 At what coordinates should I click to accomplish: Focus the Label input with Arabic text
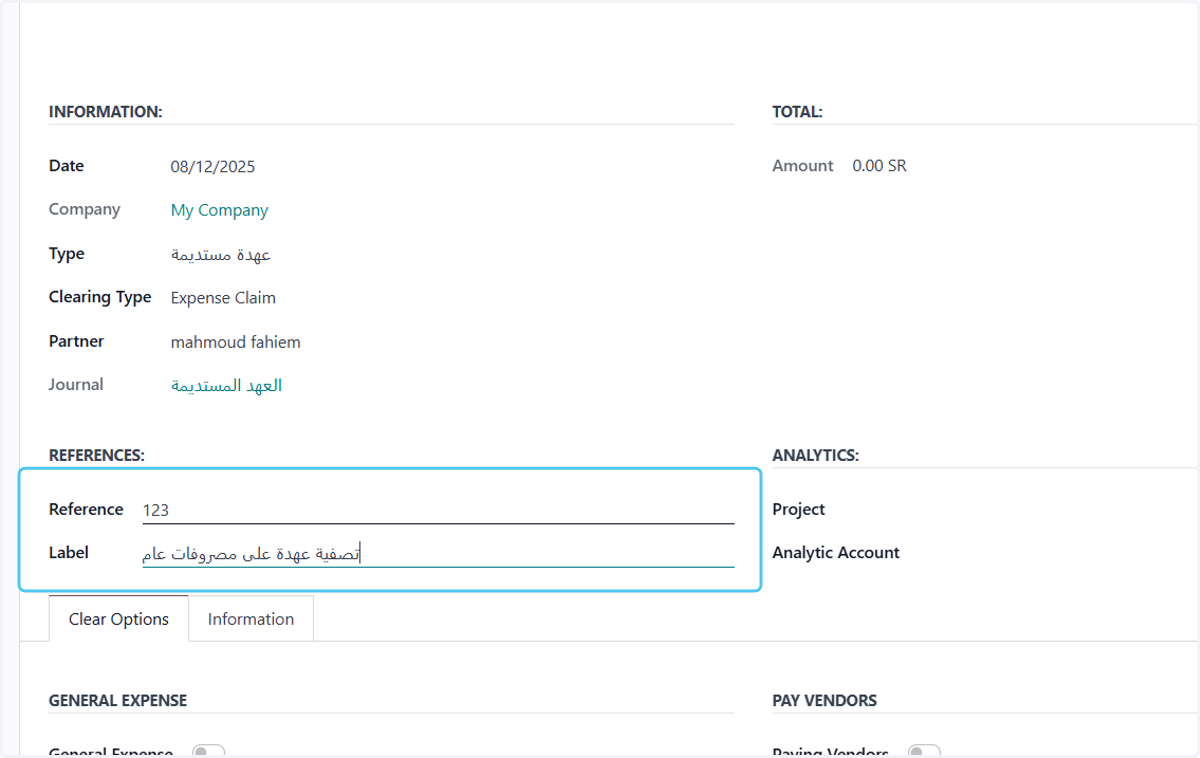[x=438, y=553]
